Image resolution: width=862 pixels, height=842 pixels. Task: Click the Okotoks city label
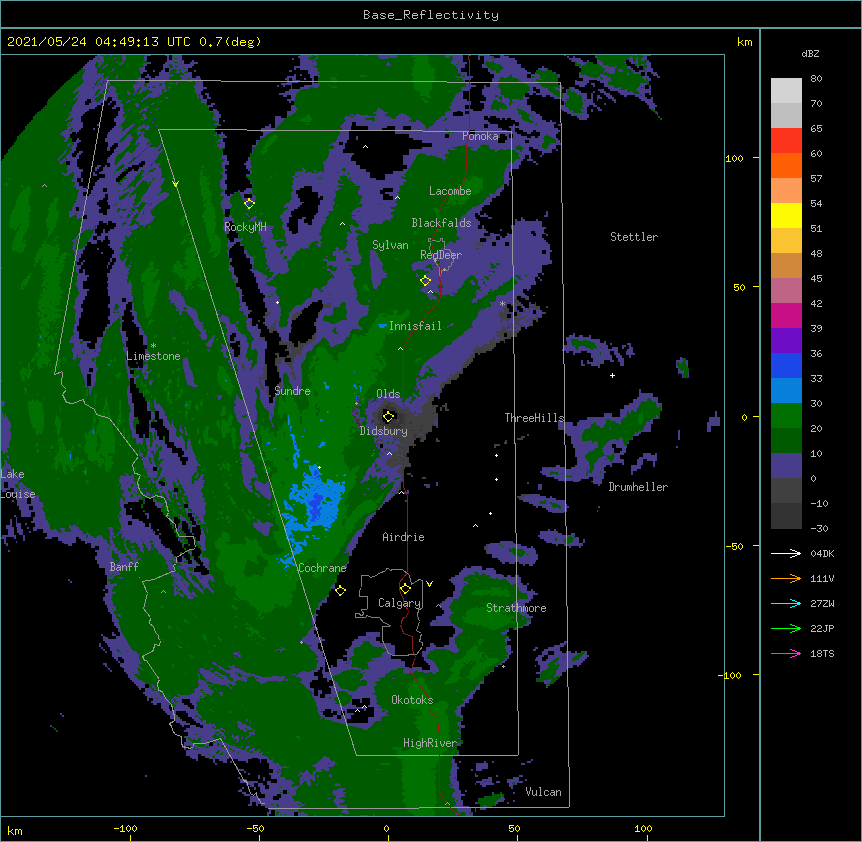point(412,700)
